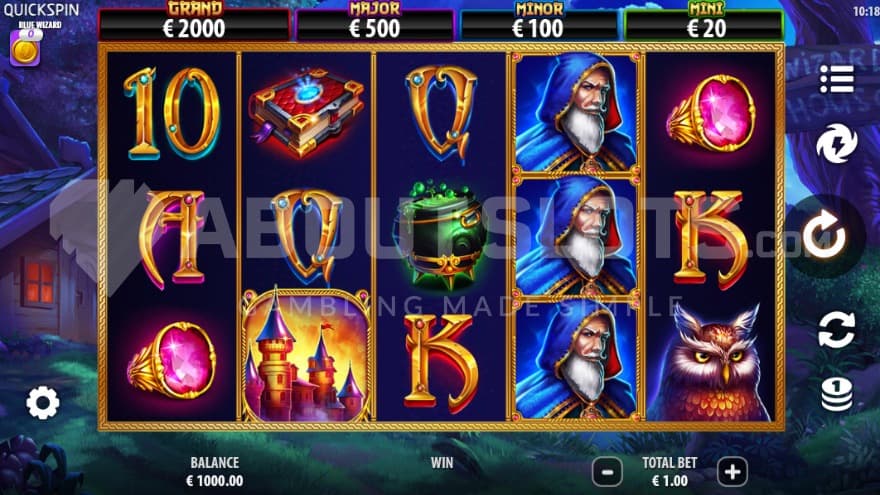Click the Mini €20 jackpot display
This screenshot has height=495, width=880.
click(704, 22)
